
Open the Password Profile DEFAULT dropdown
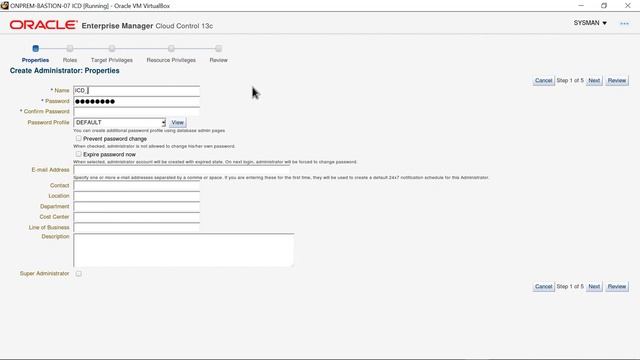coord(120,122)
